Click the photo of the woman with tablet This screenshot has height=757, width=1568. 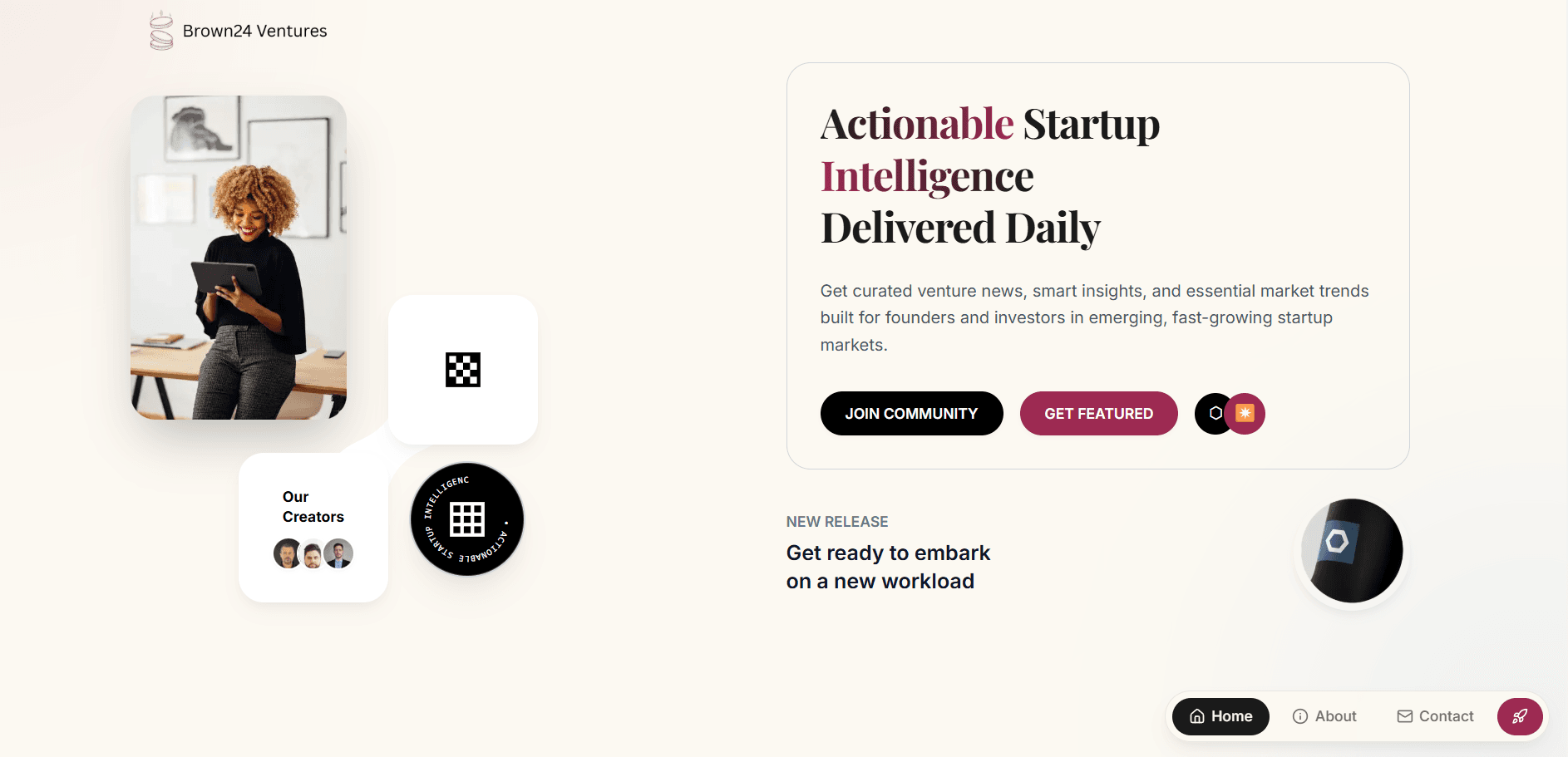pos(238,257)
